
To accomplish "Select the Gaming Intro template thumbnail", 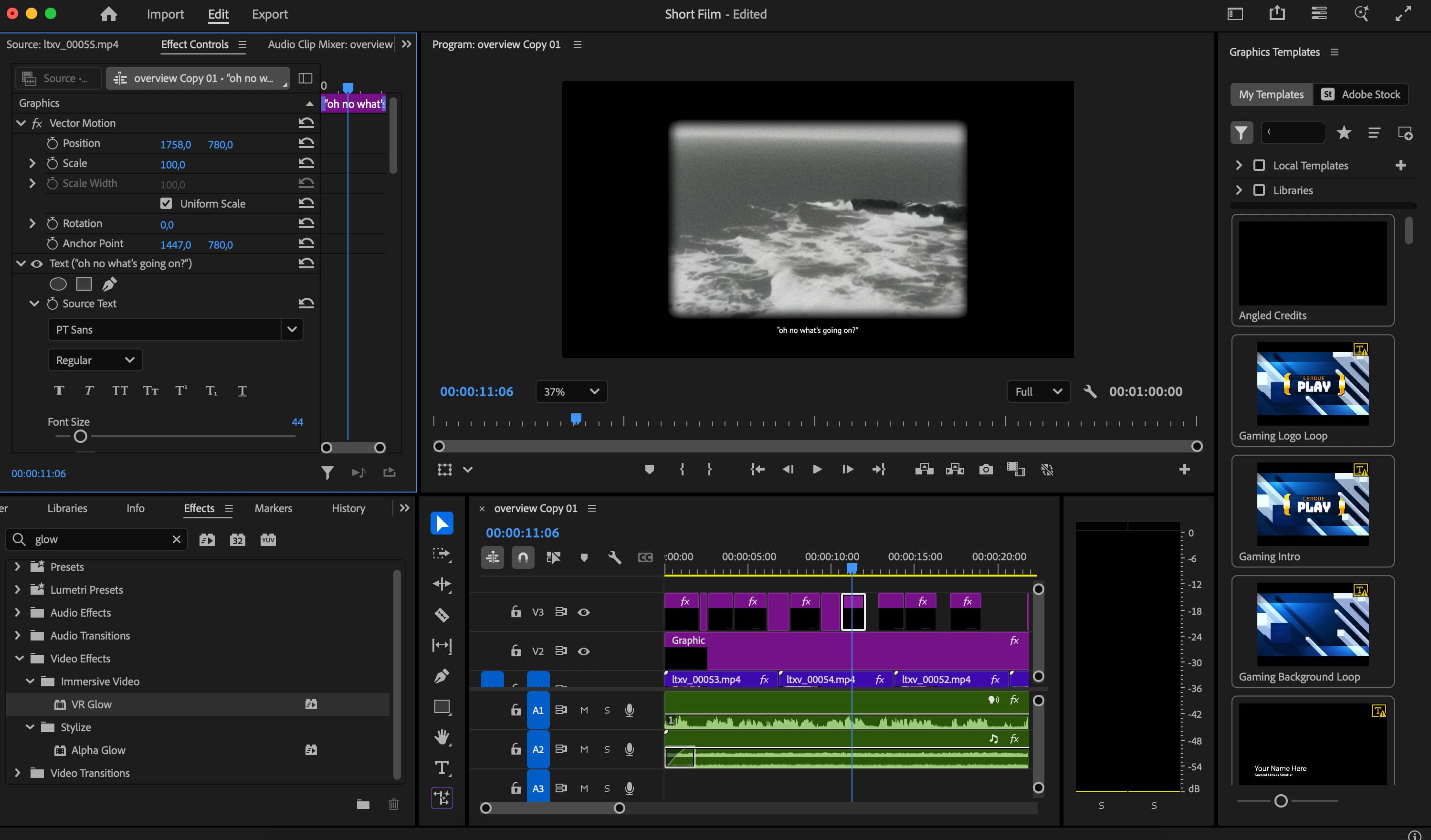I will (1312, 504).
